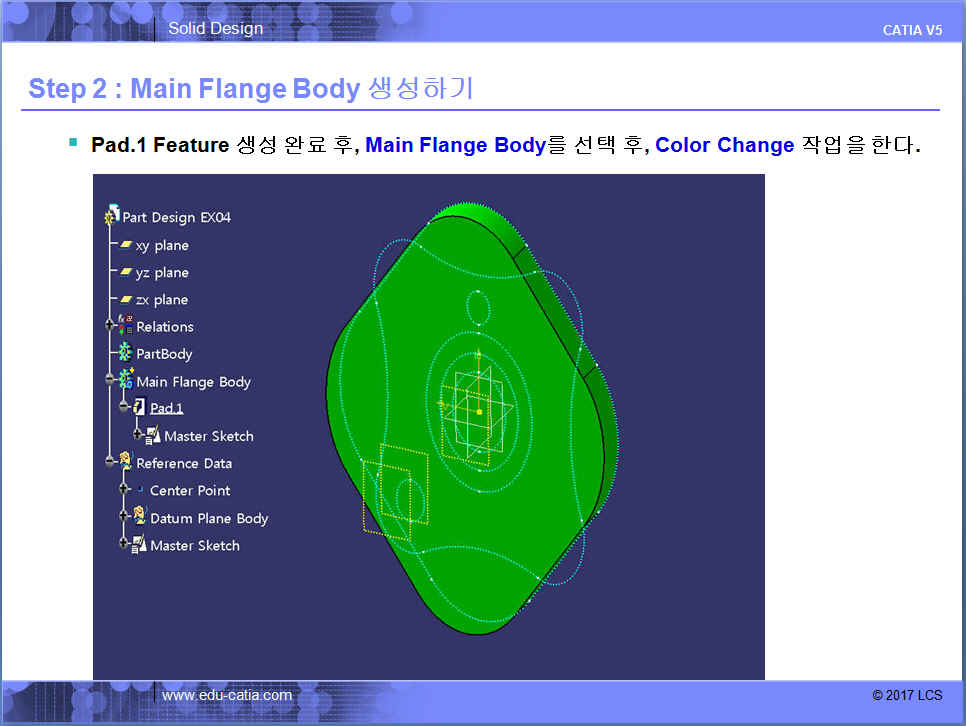This screenshot has width=966, height=726.
Task: Click the Reference Data body icon
Action: click(126, 460)
